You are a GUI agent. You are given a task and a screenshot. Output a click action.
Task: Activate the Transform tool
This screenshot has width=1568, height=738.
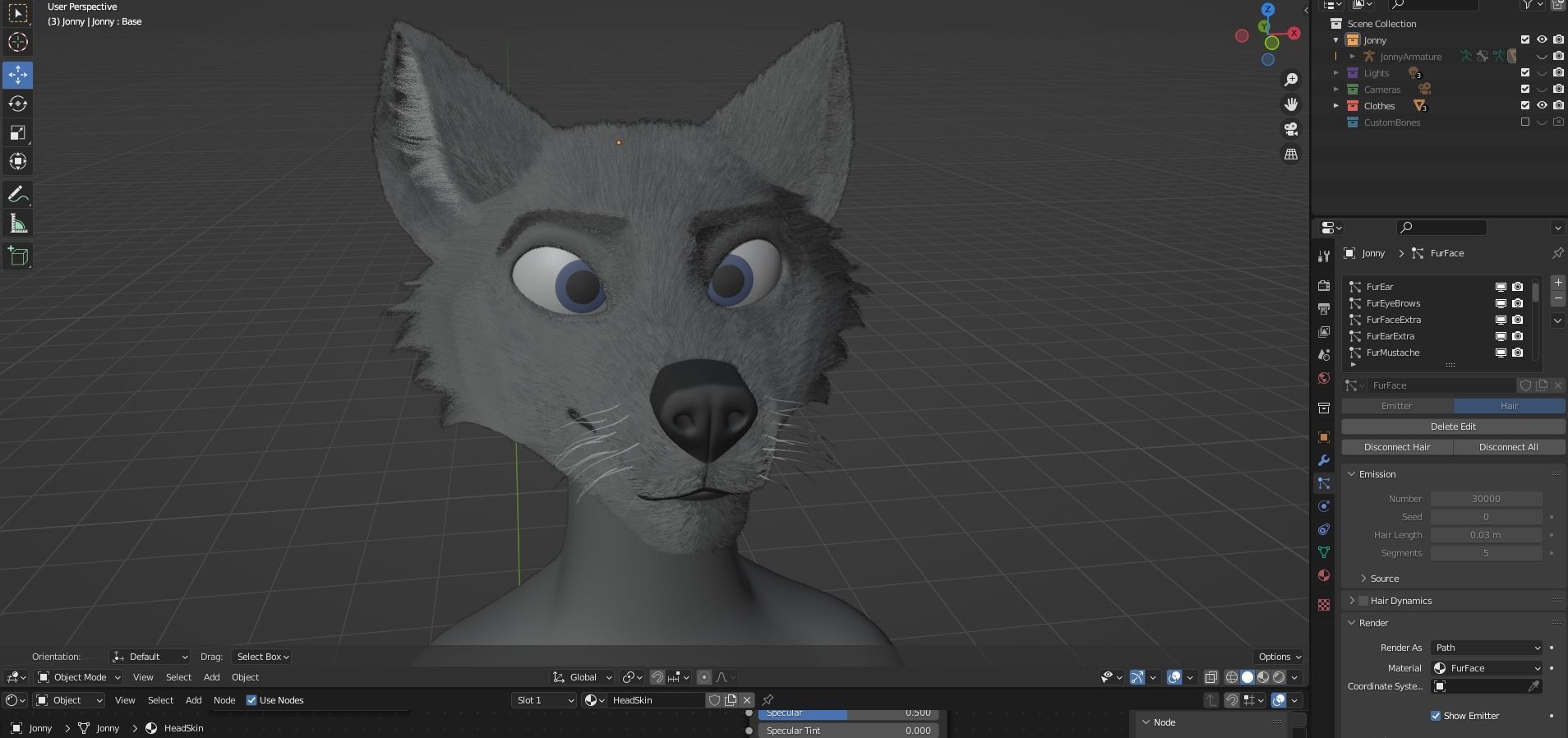pos(17,161)
